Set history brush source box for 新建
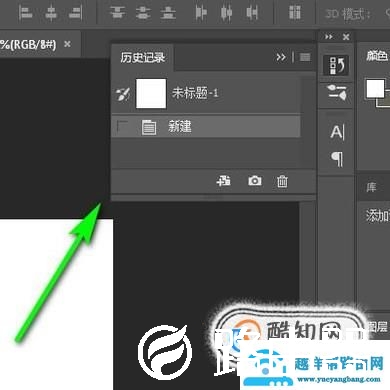 (x=122, y=127)
